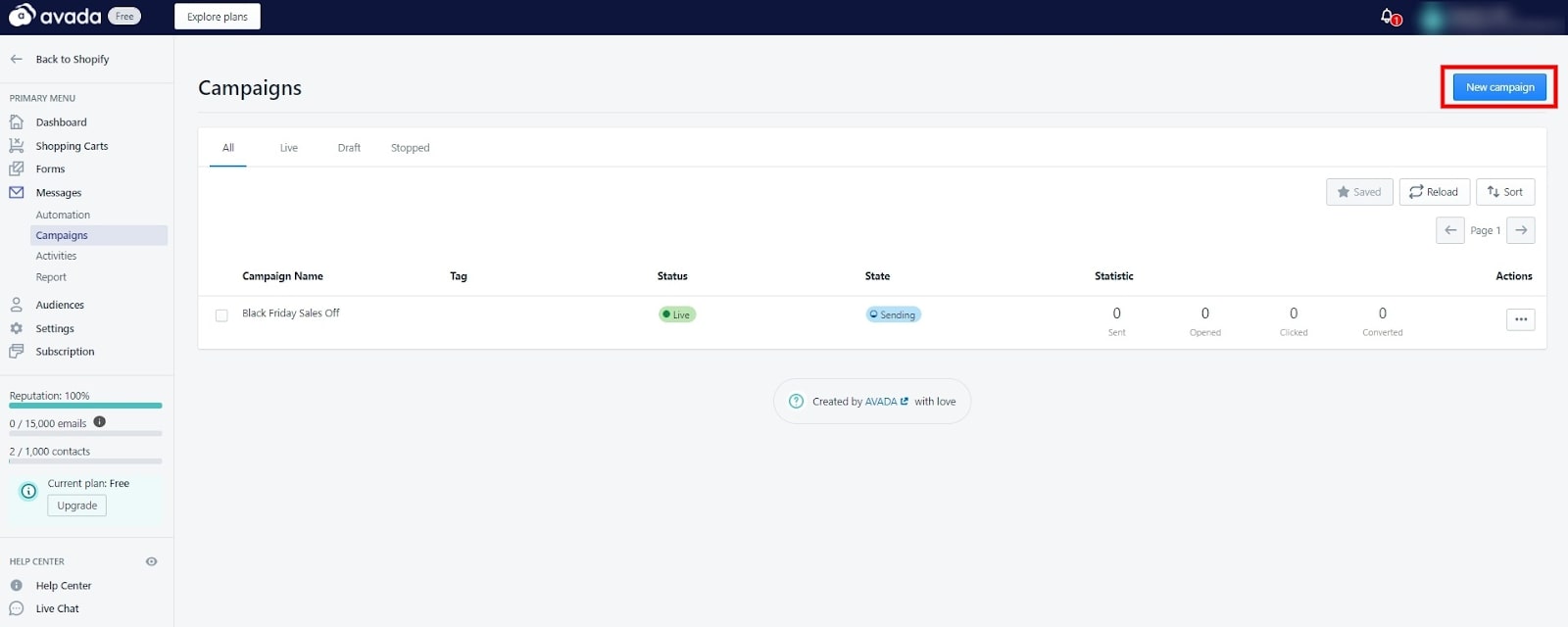Open actions menu for Black Friday campaign
This screenshot has height=627, width=1568.
(x=1520, y=319)
